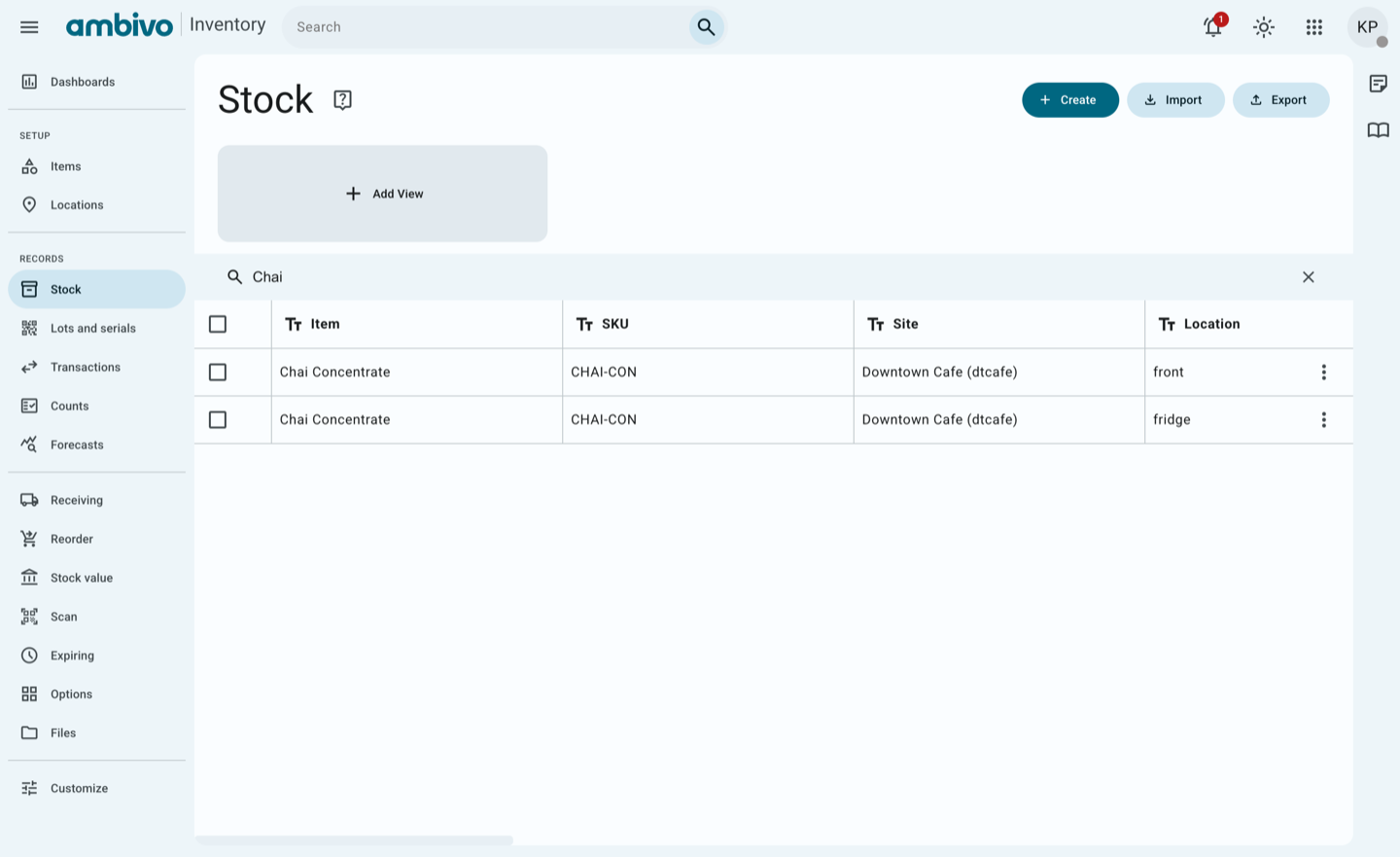Screen dimensions: 1400x857
Task: Check the Chai Concentrate front row checkbox
Action: tap(218, 373)
